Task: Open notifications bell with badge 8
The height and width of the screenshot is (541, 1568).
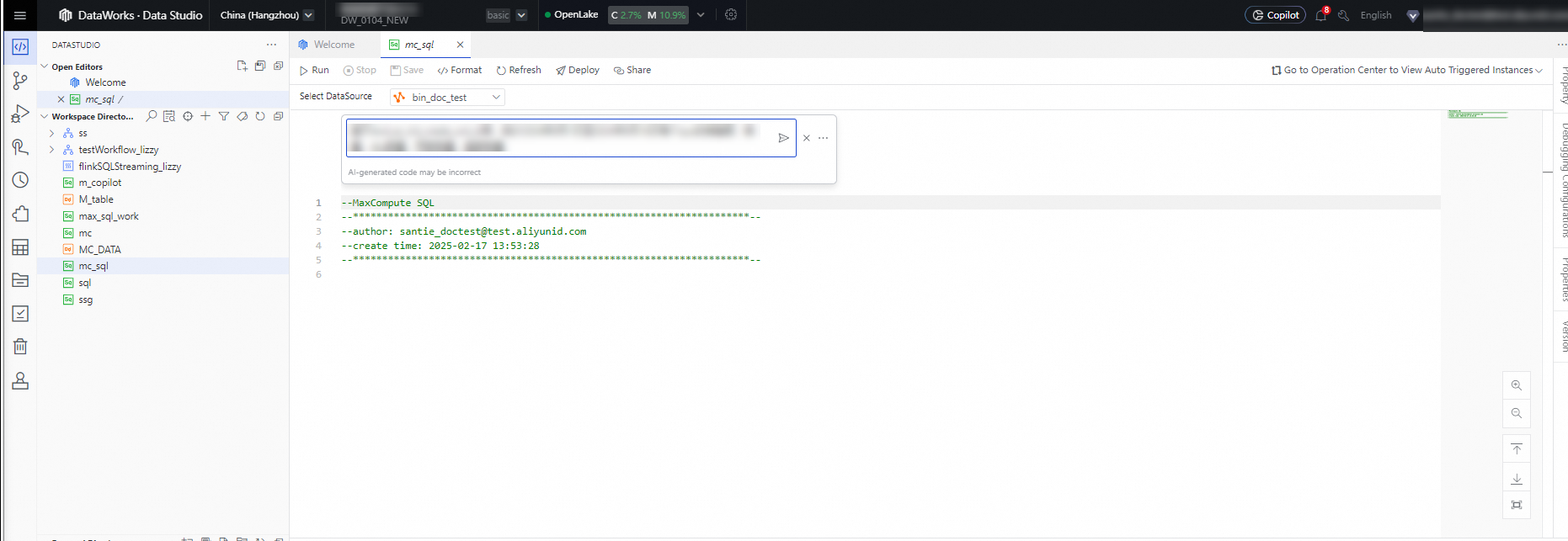Action: pyautogui.click(x=1321, y=14)
